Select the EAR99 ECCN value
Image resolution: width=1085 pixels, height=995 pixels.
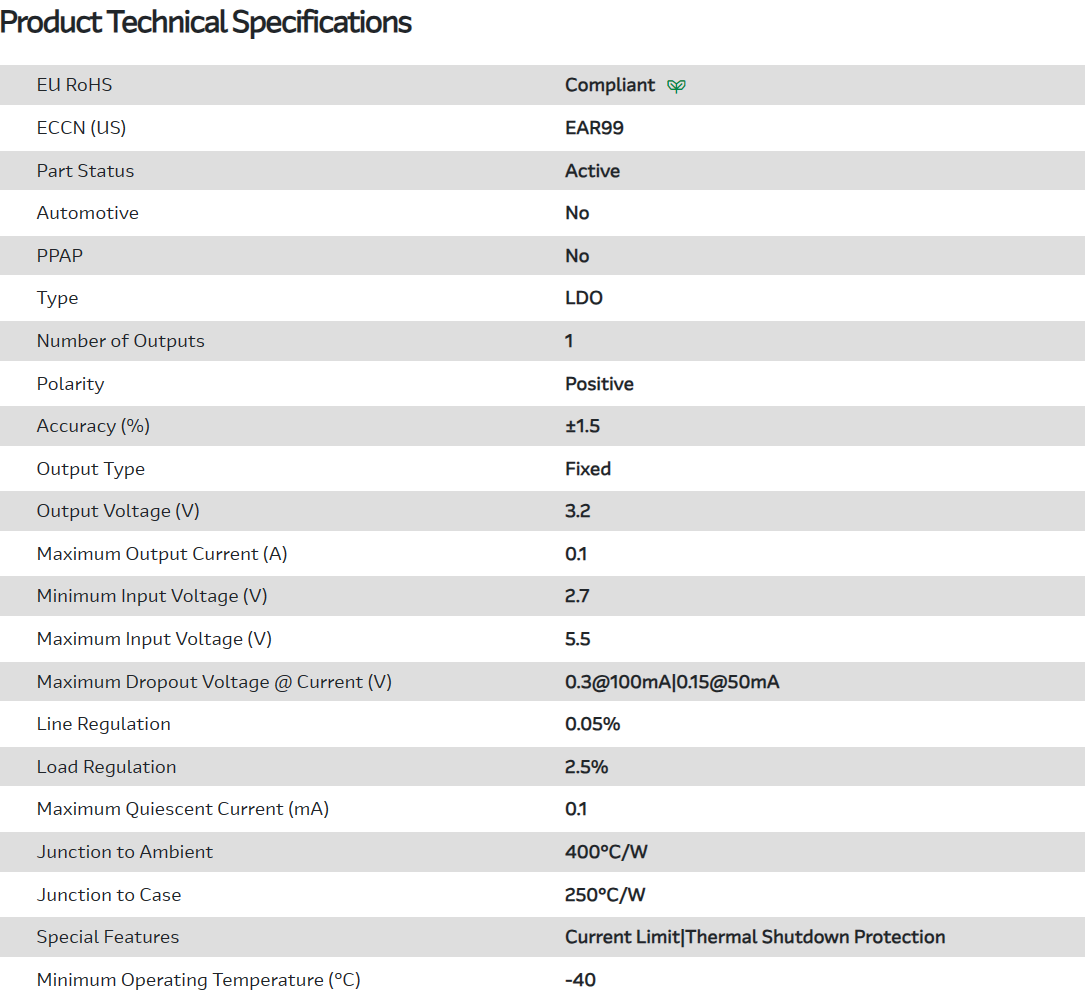point(594,128)
